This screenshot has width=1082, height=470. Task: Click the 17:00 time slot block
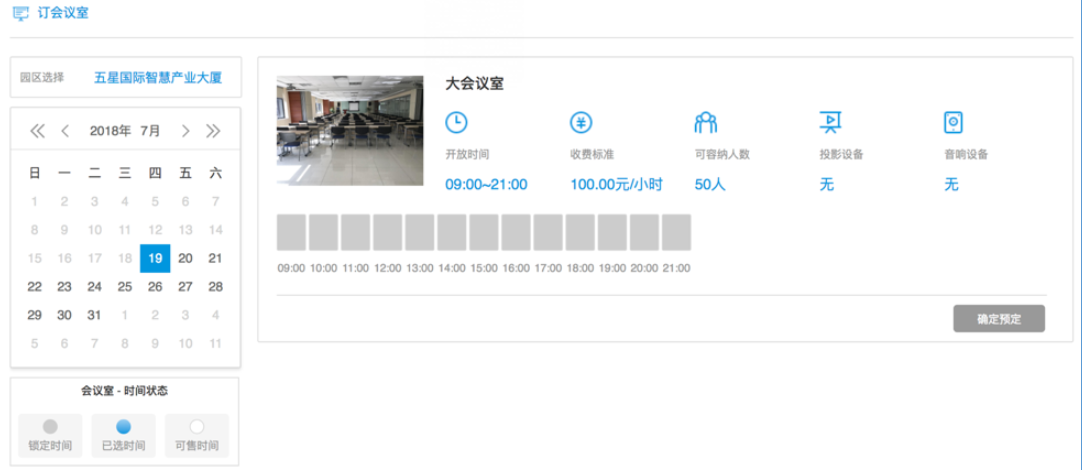tap(548, 233)
